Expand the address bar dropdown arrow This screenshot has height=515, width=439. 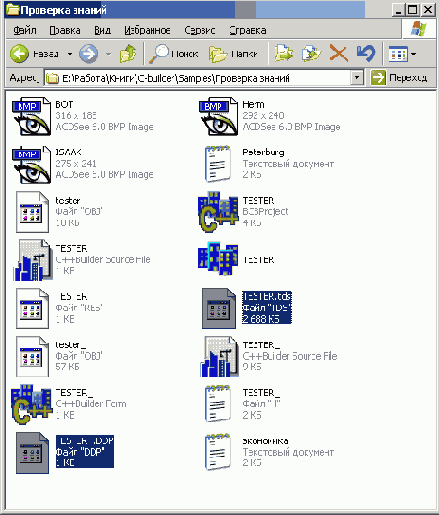point(357,78)
